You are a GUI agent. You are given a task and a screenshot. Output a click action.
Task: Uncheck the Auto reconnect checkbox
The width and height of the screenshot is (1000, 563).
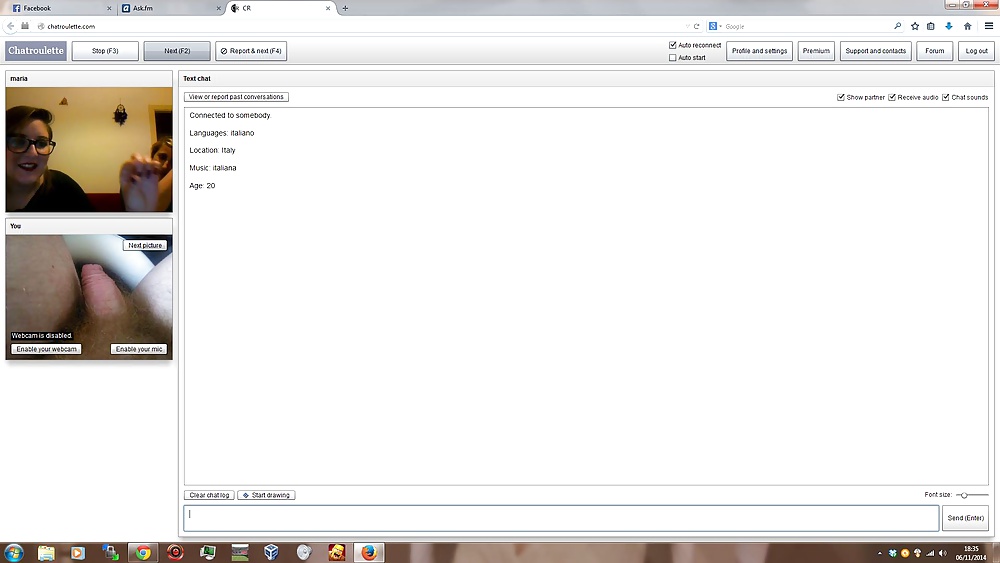[673, 45]
